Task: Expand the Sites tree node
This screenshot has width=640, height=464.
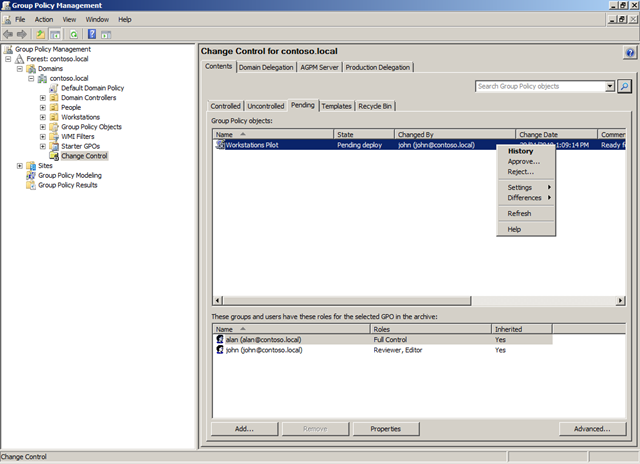Action: pos(19,166)
